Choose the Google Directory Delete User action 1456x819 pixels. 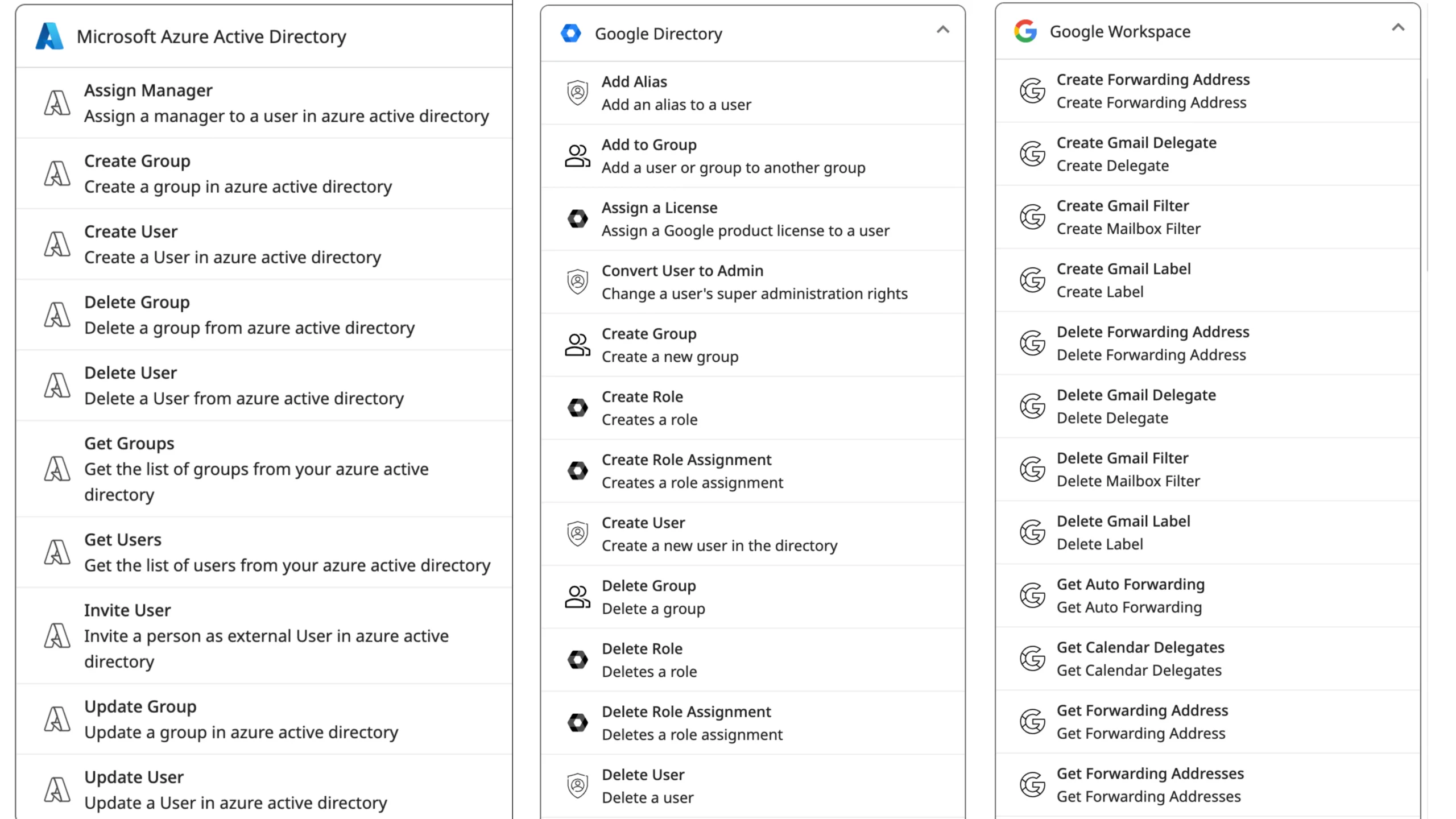coord(752,786)
